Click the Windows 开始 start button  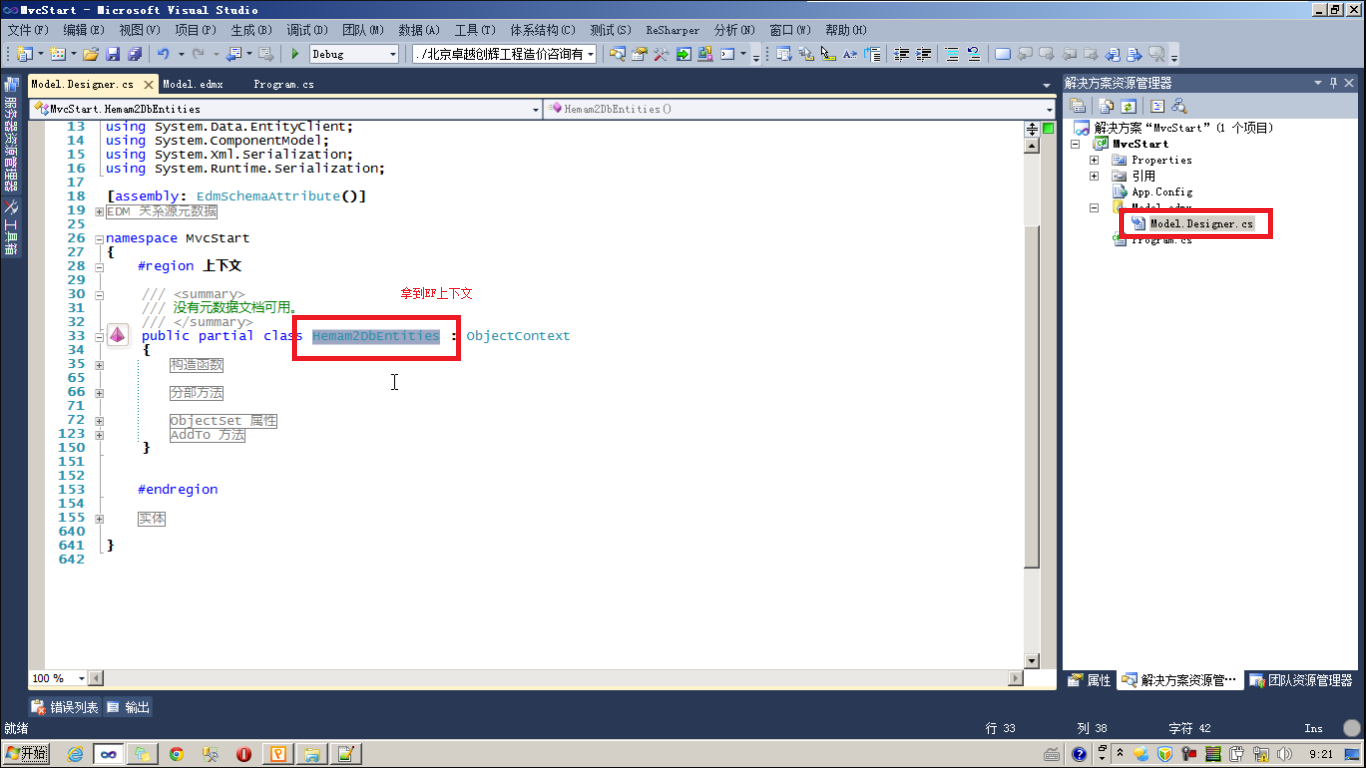click(27, 754)
